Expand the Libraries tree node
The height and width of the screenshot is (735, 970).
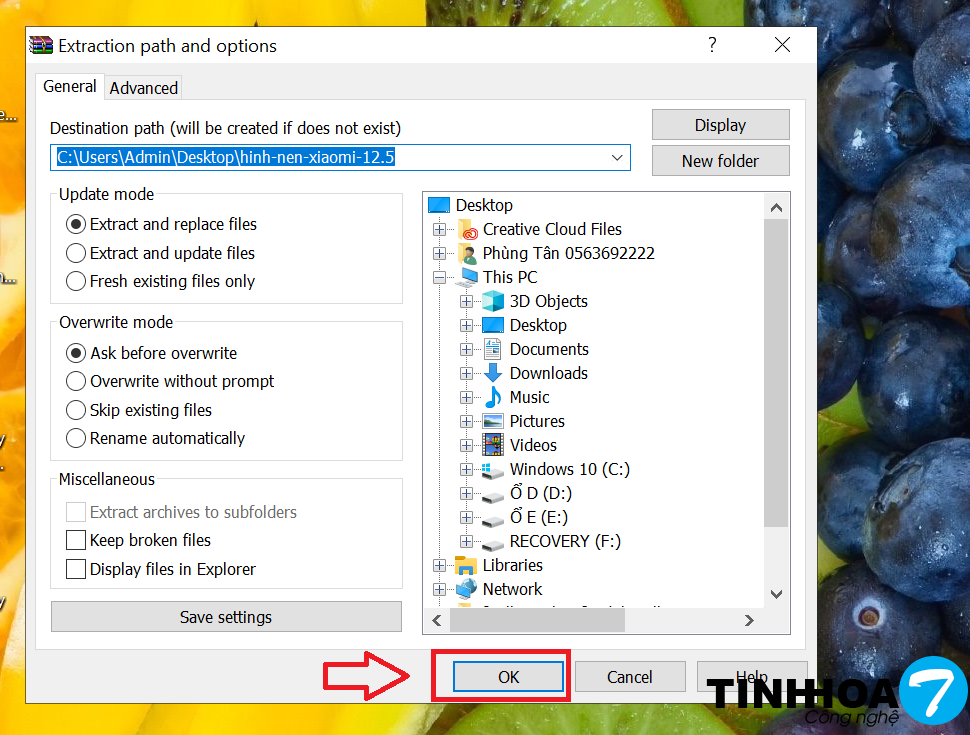click(x=439, y=565)
